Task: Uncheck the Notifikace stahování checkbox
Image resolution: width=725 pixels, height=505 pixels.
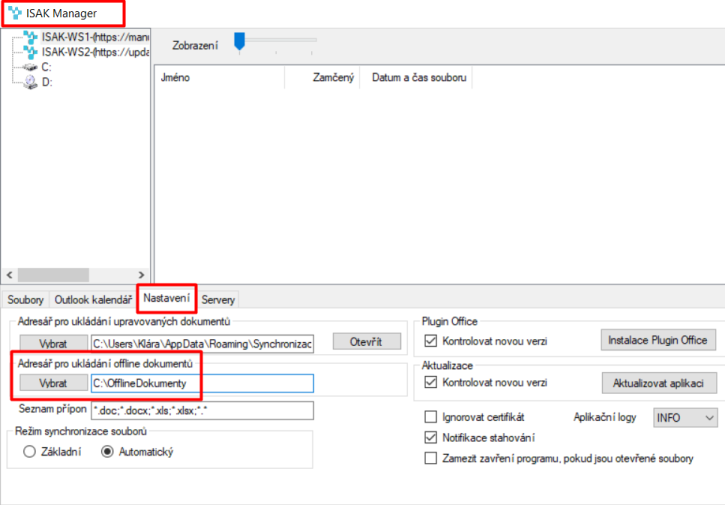Action: tap(430, 437)
